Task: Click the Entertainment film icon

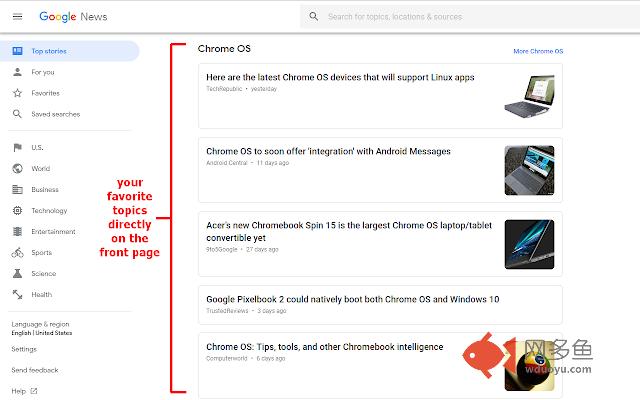Action: tap(17, 231)
